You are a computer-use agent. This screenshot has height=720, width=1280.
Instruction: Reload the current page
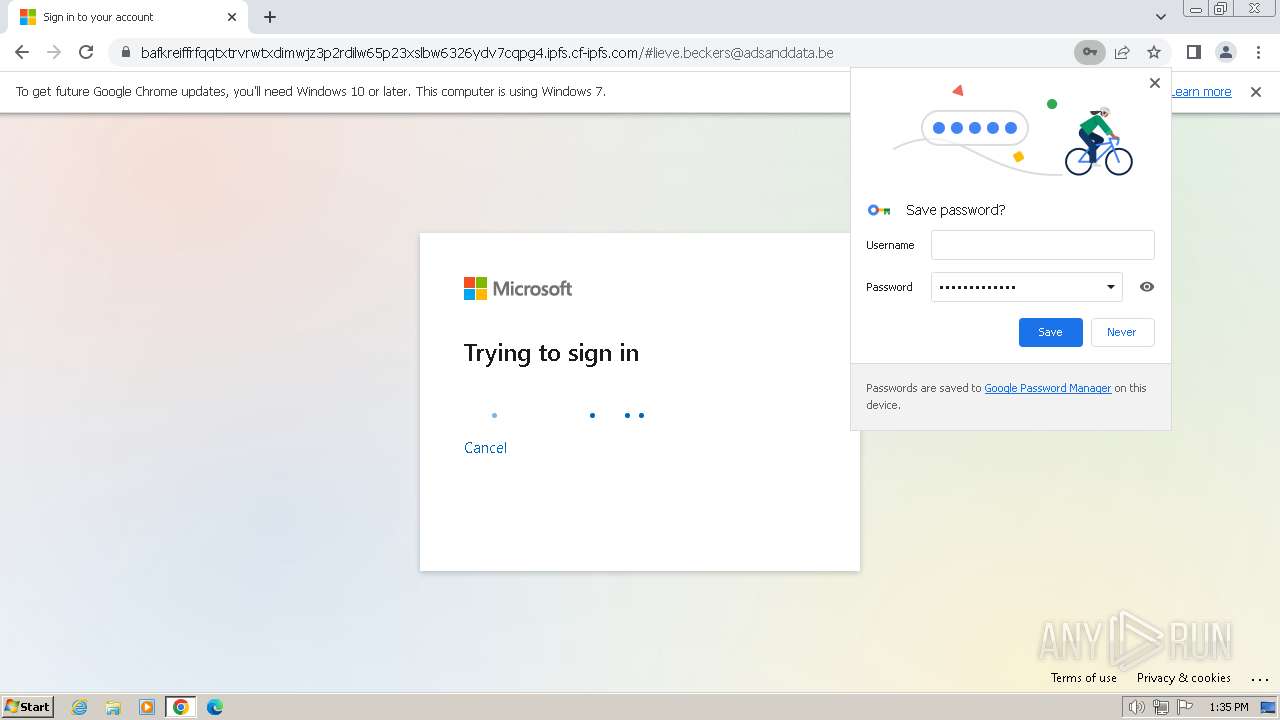coord(86,52)
